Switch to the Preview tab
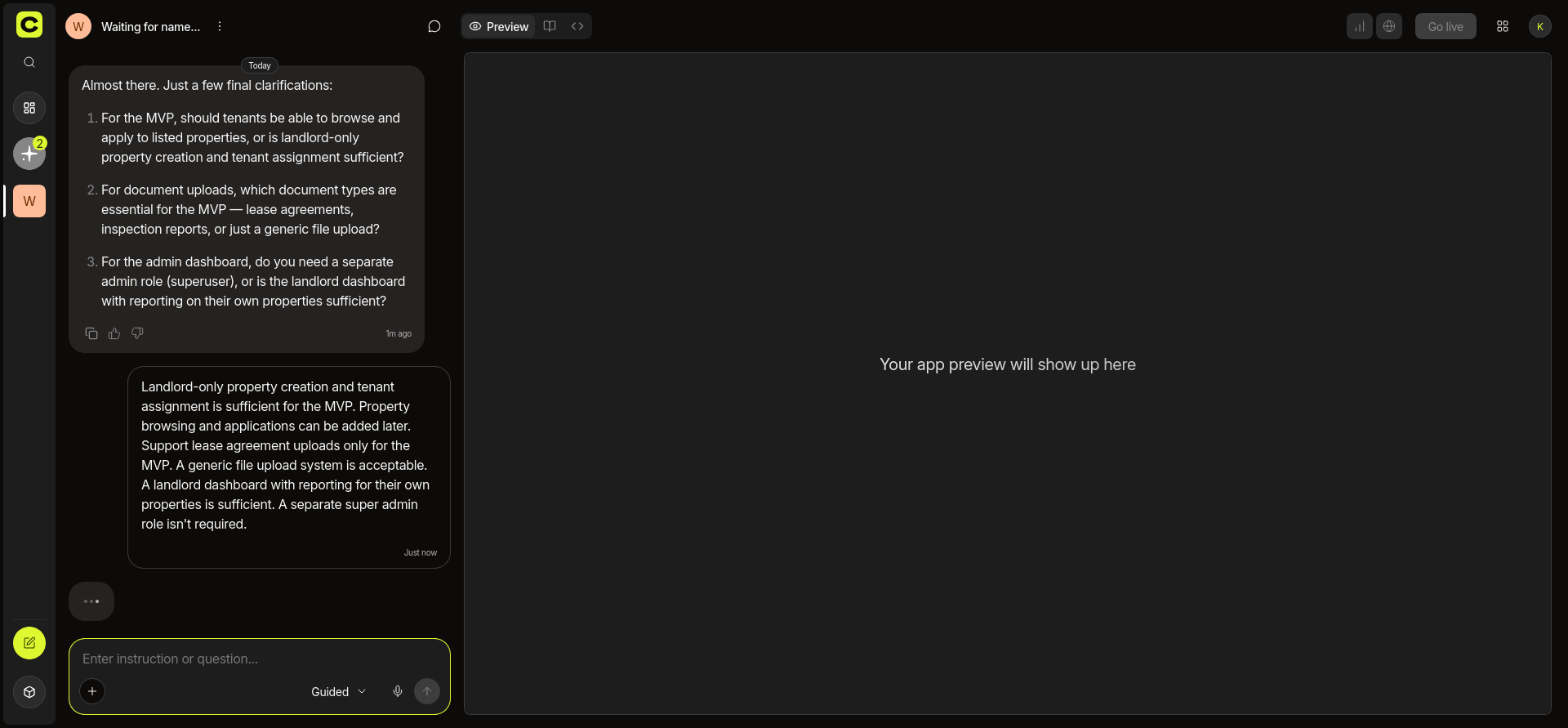Viewport: 1568px width, 728px height. point(499,26)
